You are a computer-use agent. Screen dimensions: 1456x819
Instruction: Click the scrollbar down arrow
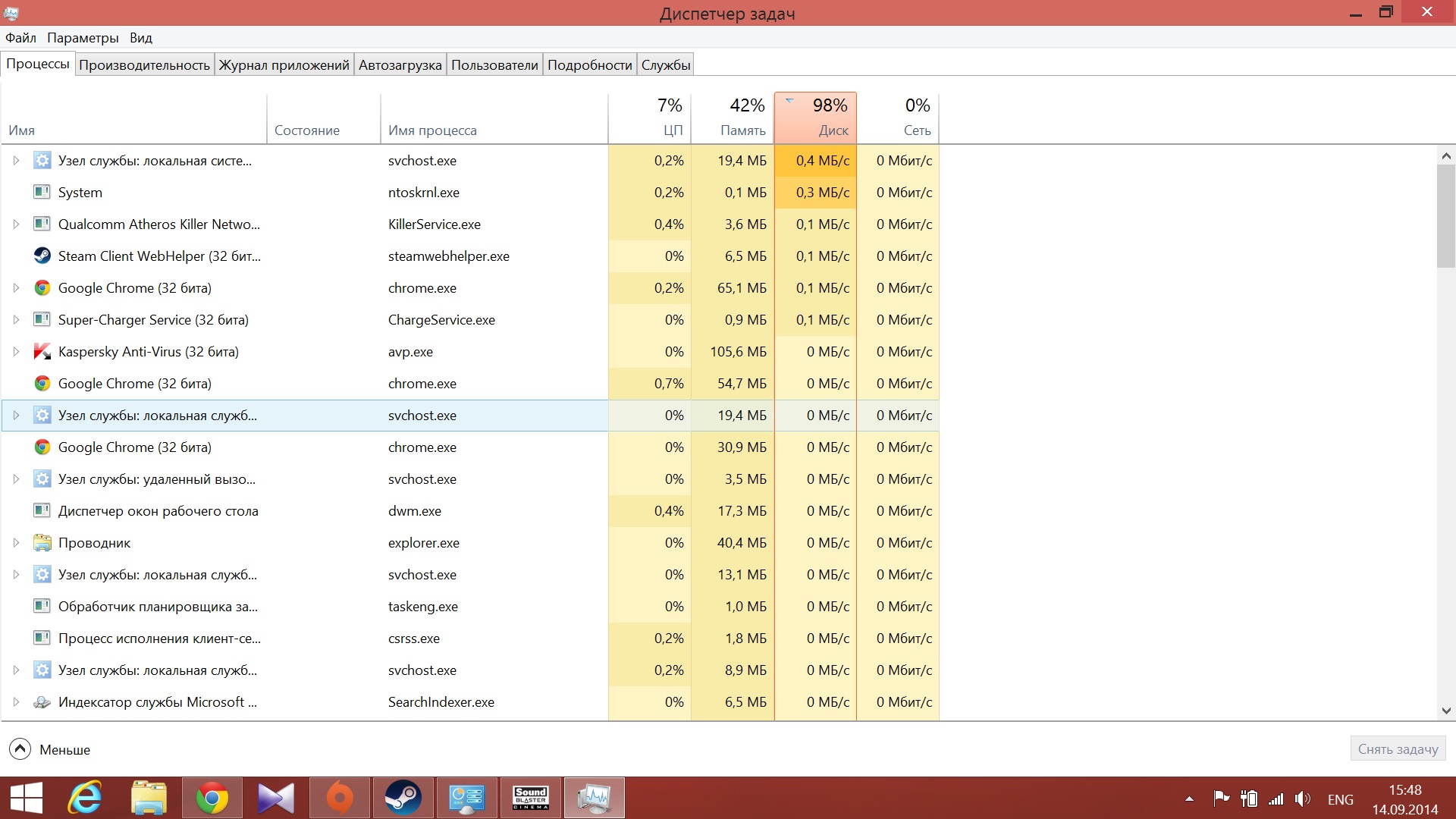click(x=1445, y=711)
